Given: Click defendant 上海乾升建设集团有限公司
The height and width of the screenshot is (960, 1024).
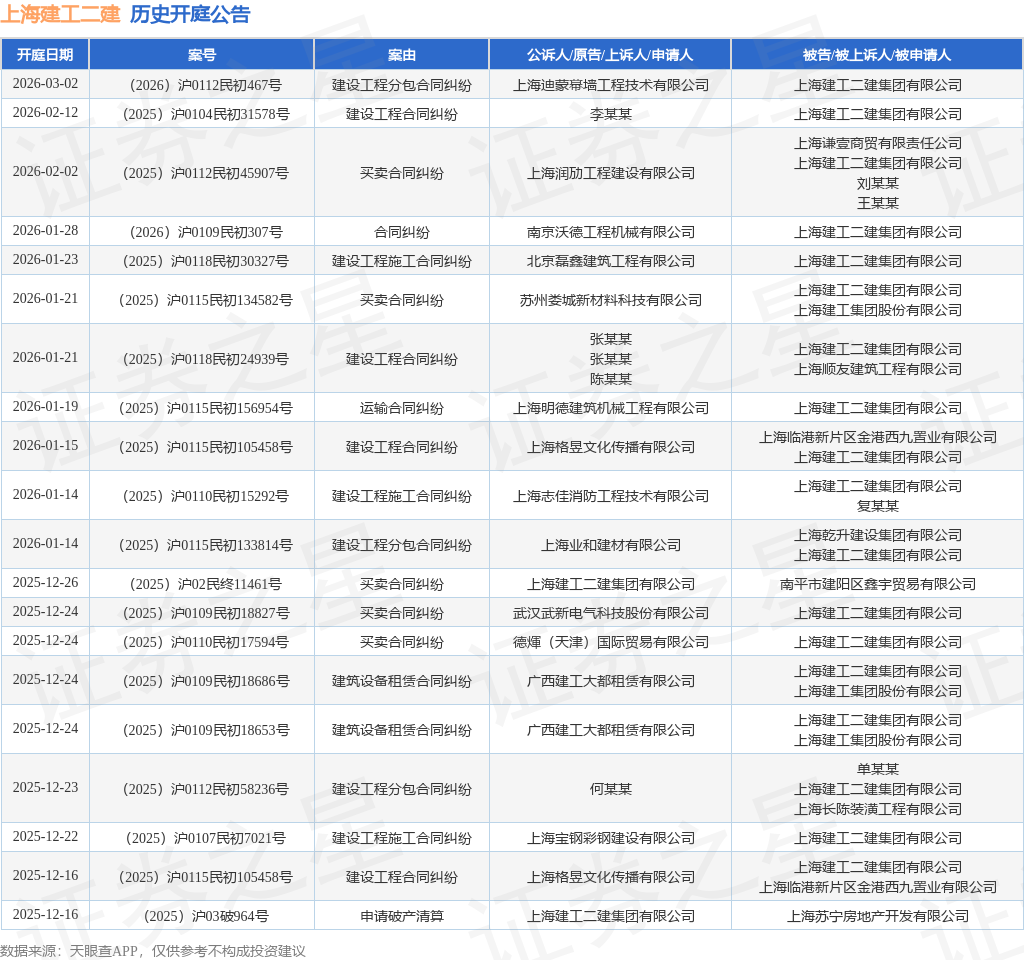Looking at the screenshot, I should pos(878,535).
